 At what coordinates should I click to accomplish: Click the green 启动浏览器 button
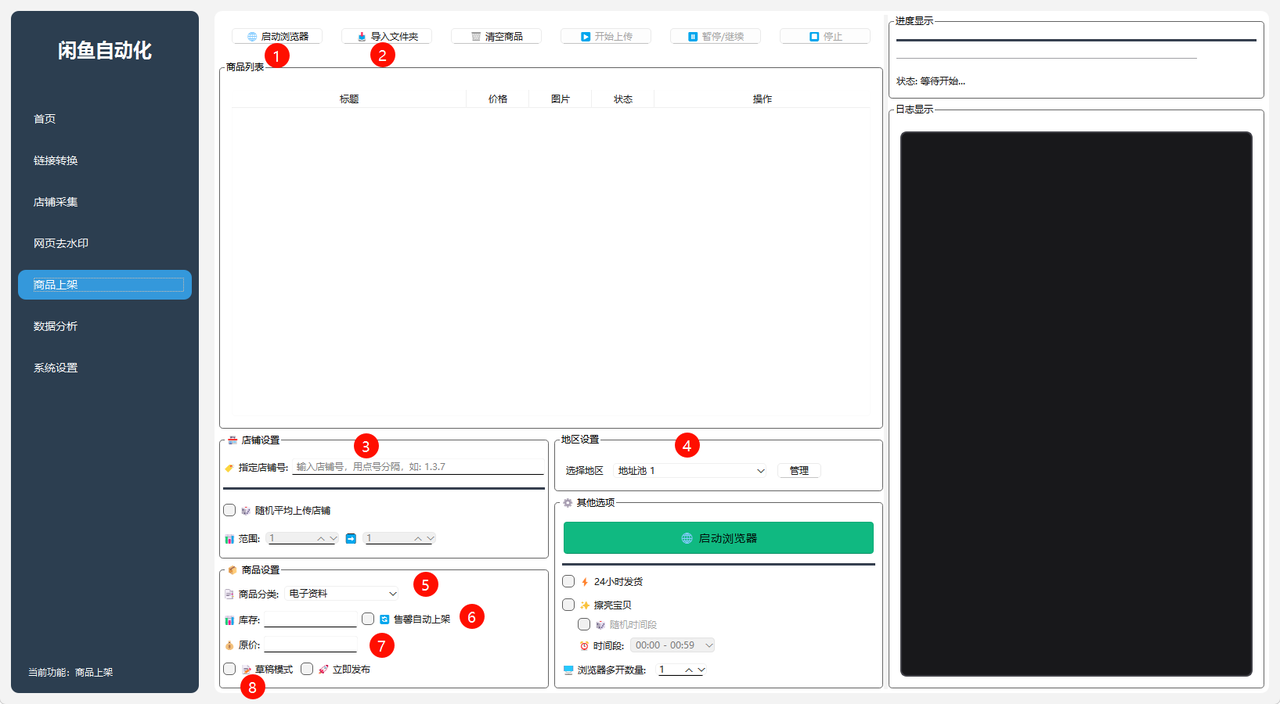719,538
